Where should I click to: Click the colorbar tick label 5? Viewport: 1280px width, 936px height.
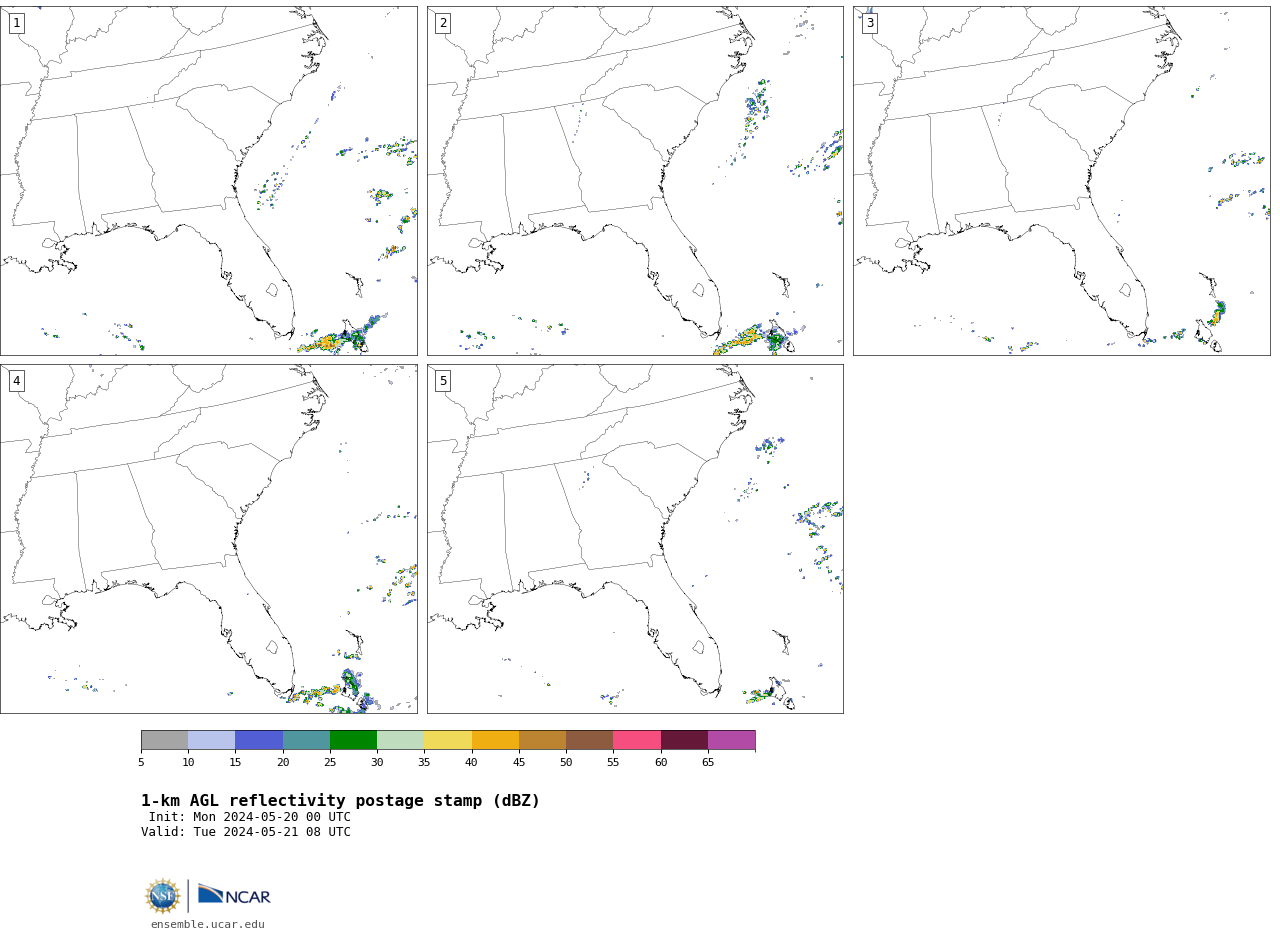[x=141, y=763]
